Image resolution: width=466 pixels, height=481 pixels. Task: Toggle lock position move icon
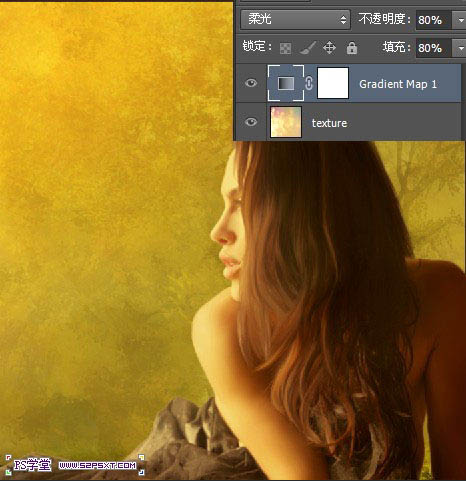click(x=329, y=48)
